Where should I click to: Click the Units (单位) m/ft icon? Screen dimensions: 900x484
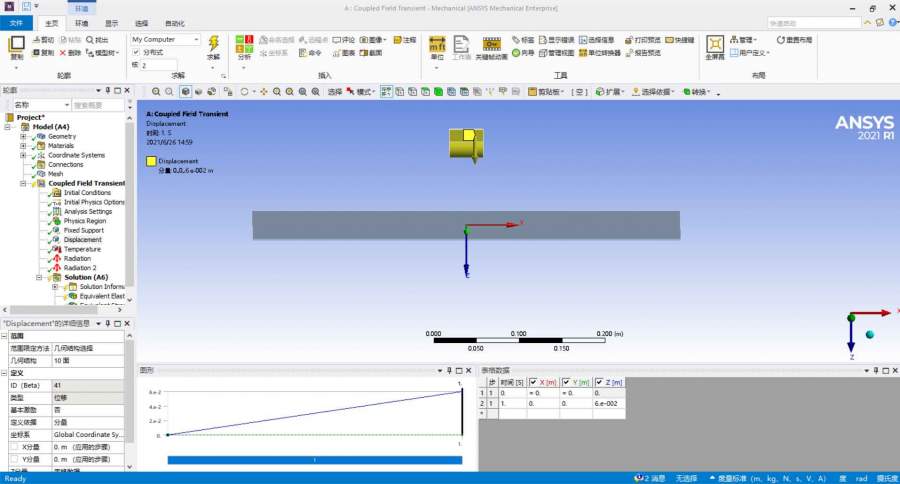click(x=437, y=44)
